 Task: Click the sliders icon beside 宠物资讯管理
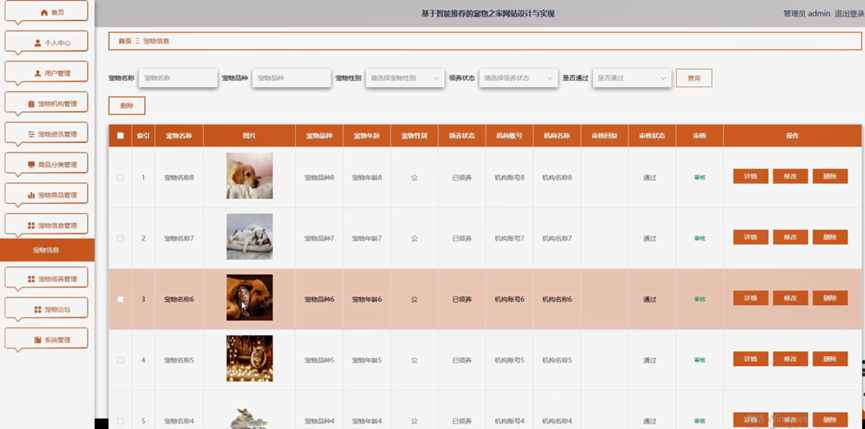point(31,134)
